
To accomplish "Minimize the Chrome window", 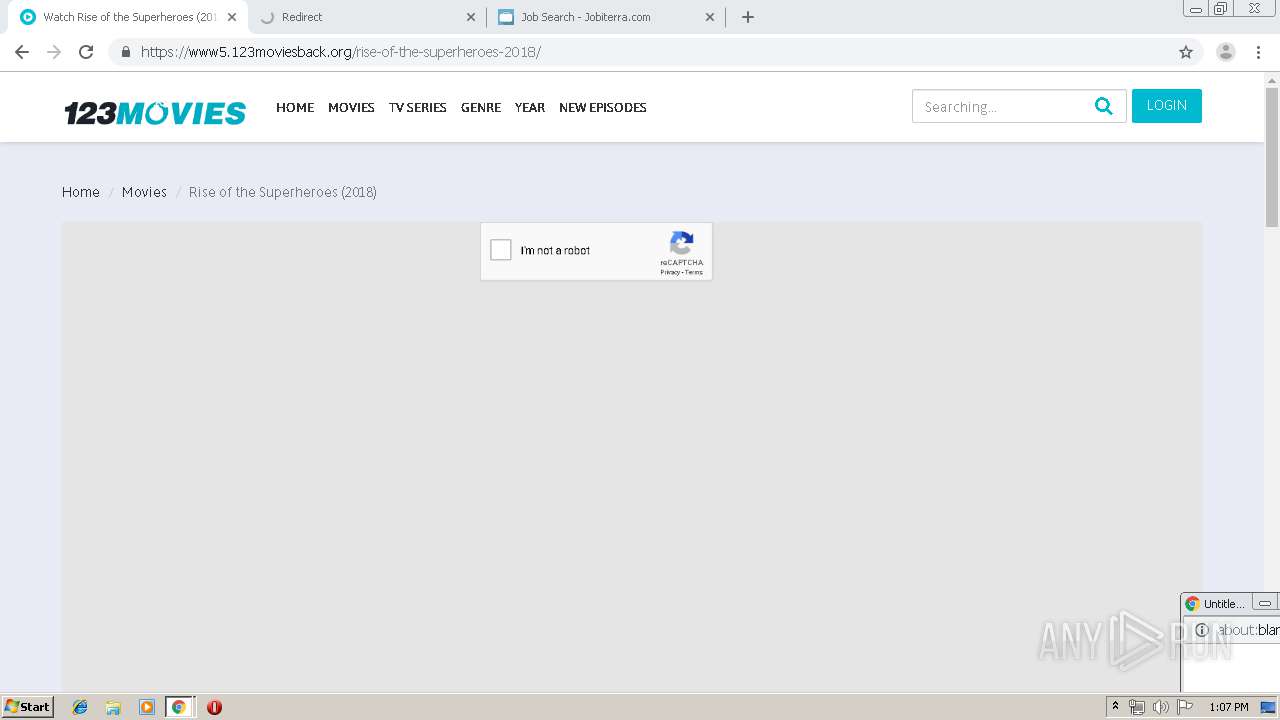I will (1196, 9).
